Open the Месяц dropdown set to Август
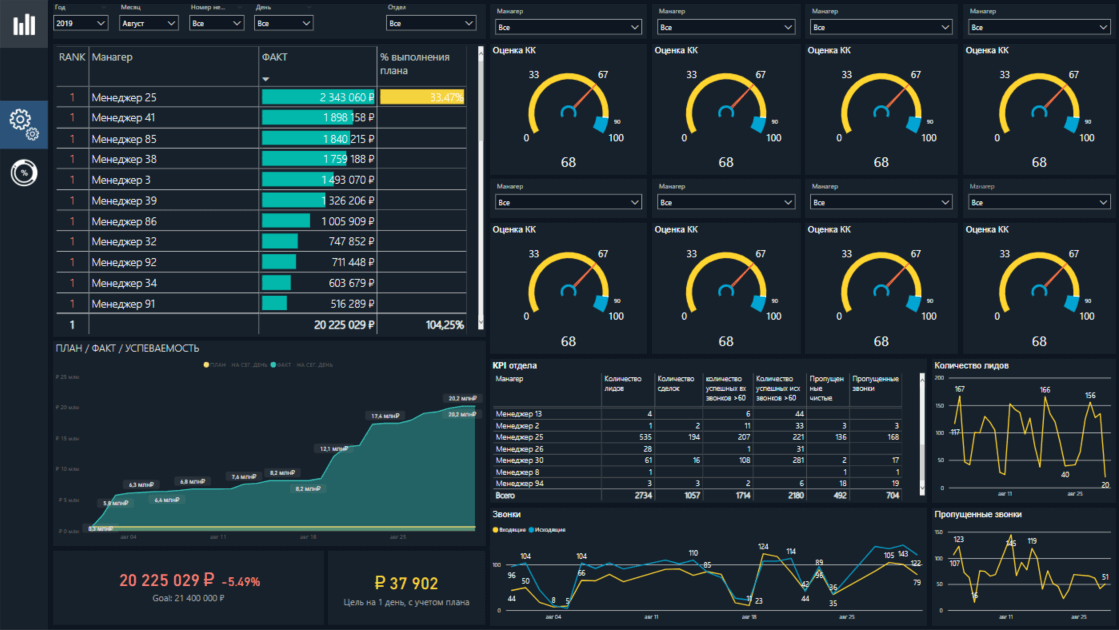Screen dimensions: 1119x630 [x=149, y=22]
